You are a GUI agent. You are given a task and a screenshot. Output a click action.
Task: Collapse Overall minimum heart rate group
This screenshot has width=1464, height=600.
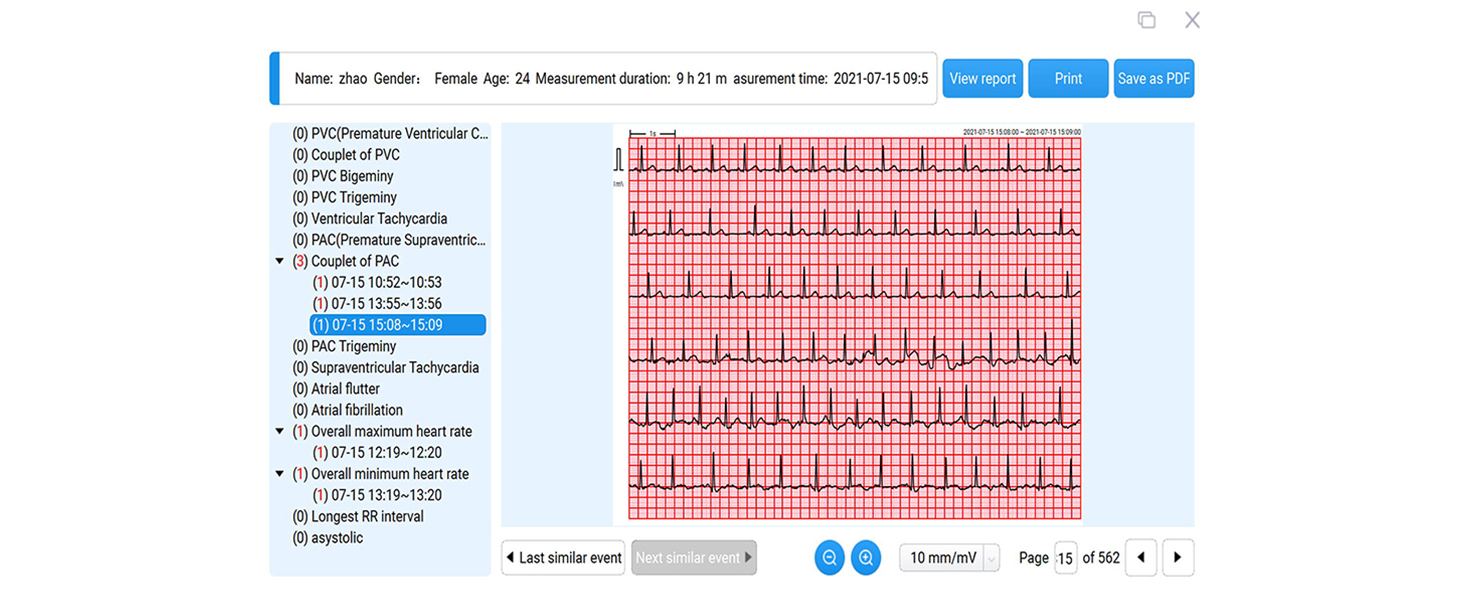point(279,474)
